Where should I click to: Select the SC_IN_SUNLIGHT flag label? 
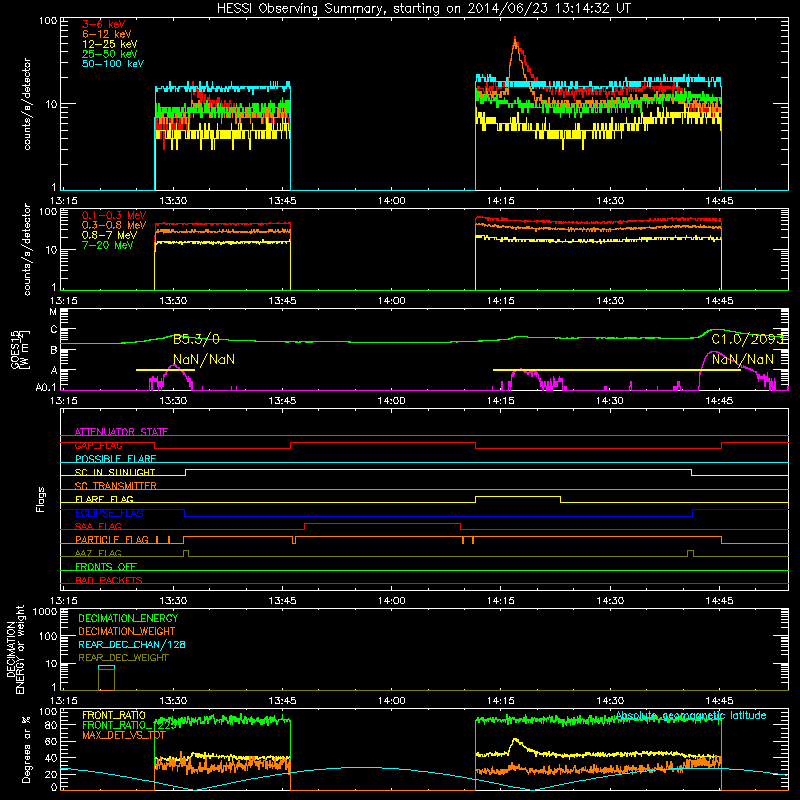(x=115, y=472)
